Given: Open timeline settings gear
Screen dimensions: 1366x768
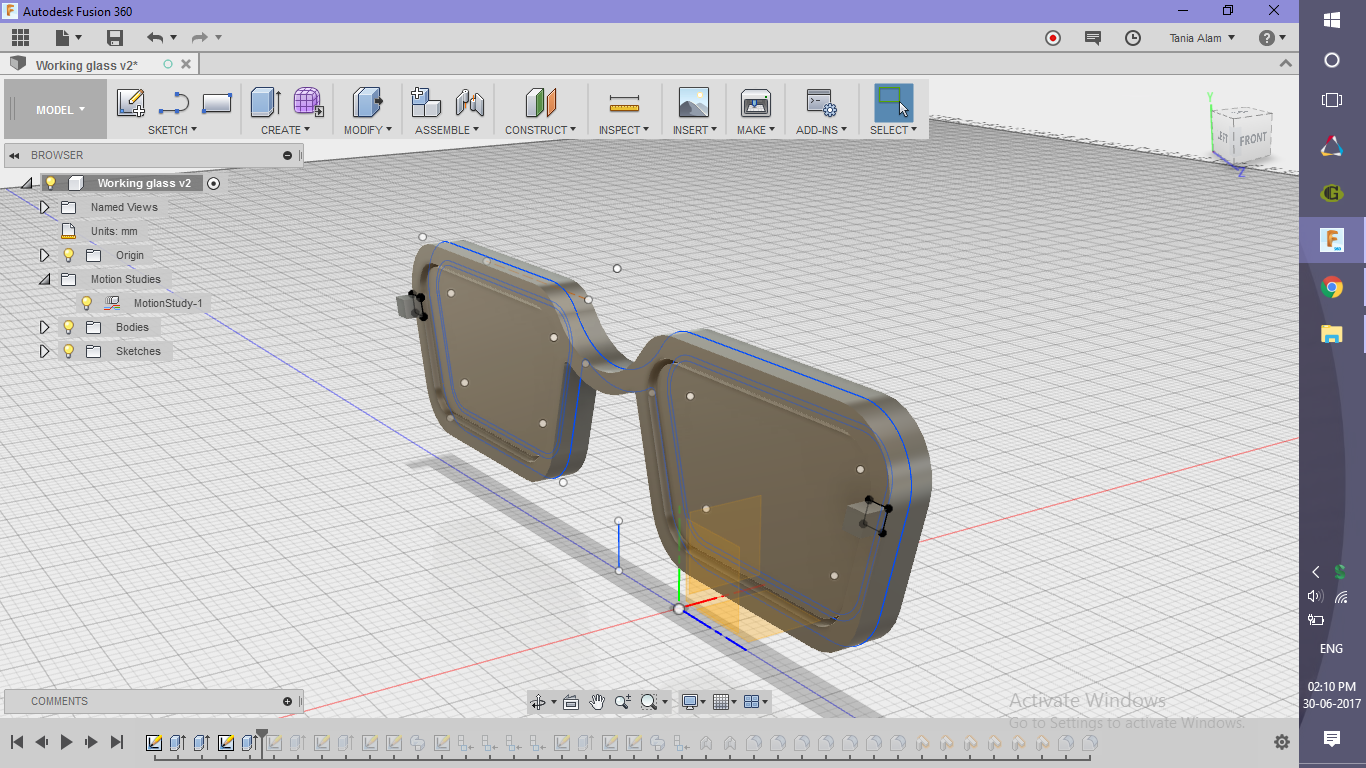Looking at the screenshot, I should pos(1282,742).
